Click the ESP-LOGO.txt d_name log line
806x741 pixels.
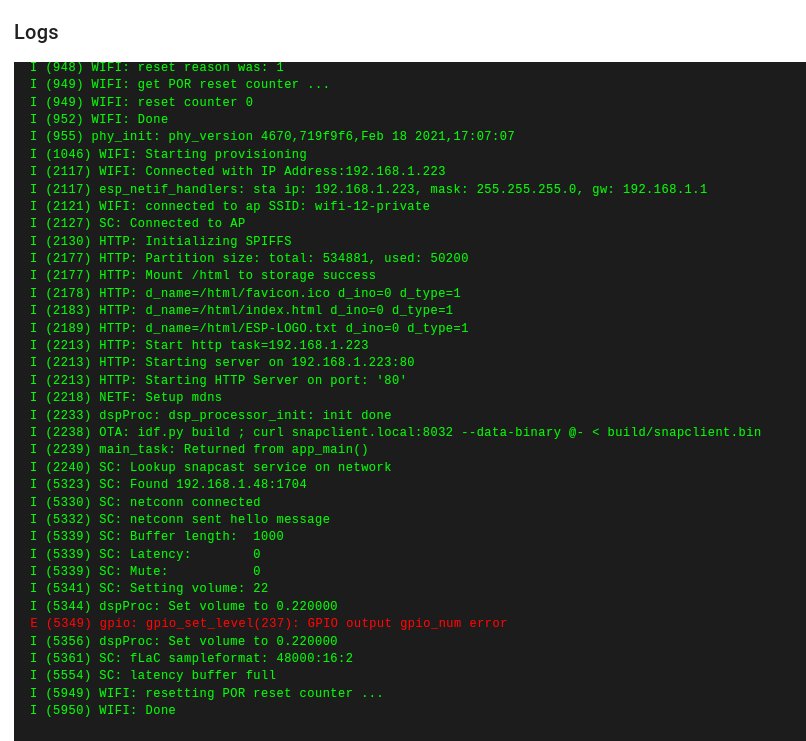coord(249,328)
